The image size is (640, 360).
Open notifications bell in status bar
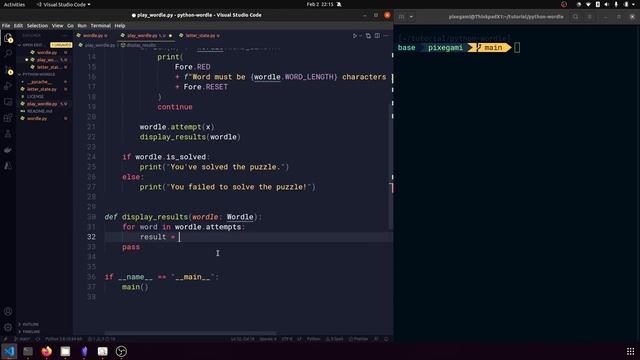click(x=386, y=339)
